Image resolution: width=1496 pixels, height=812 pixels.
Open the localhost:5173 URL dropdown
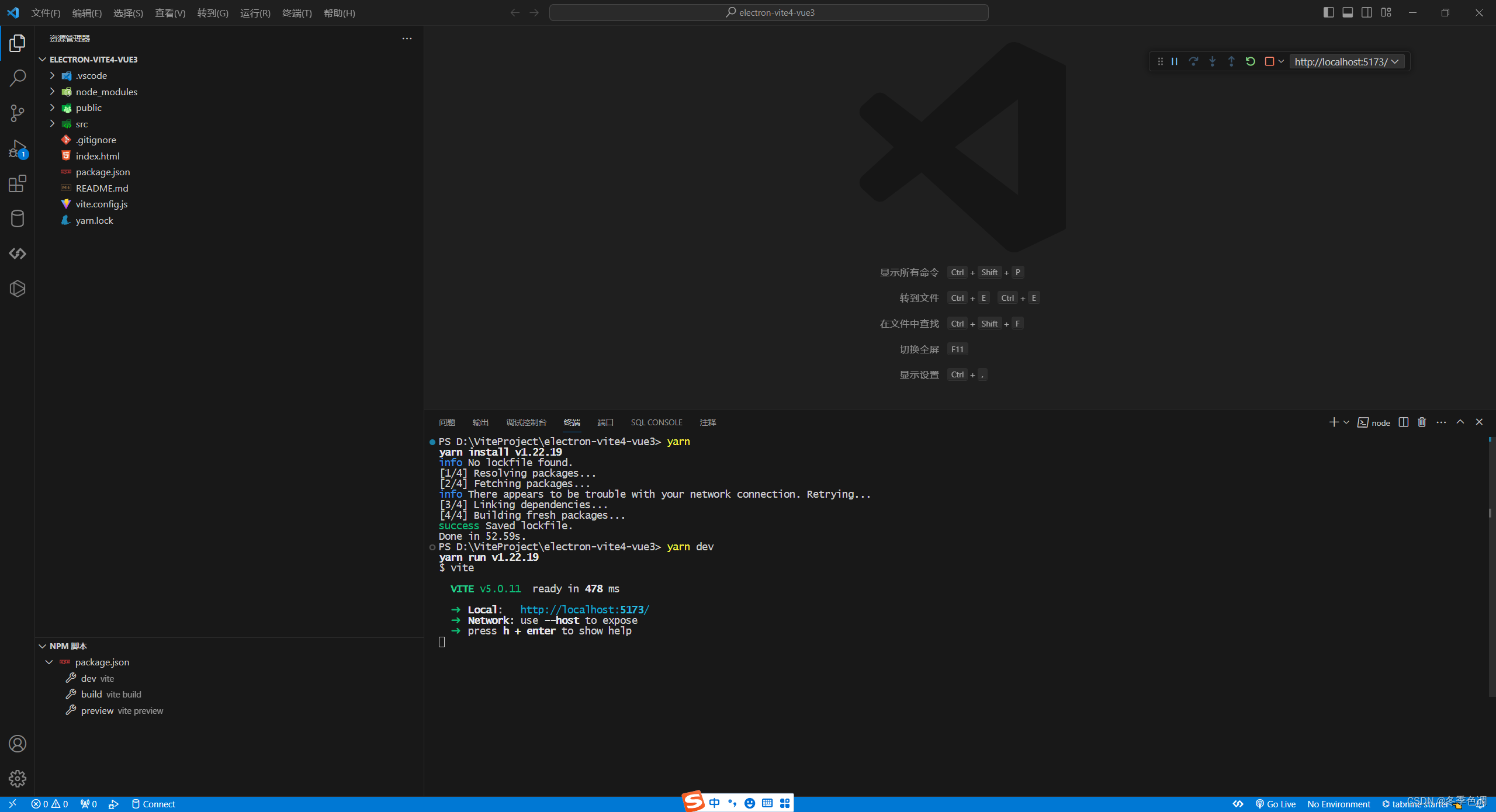coord(1394,61)
